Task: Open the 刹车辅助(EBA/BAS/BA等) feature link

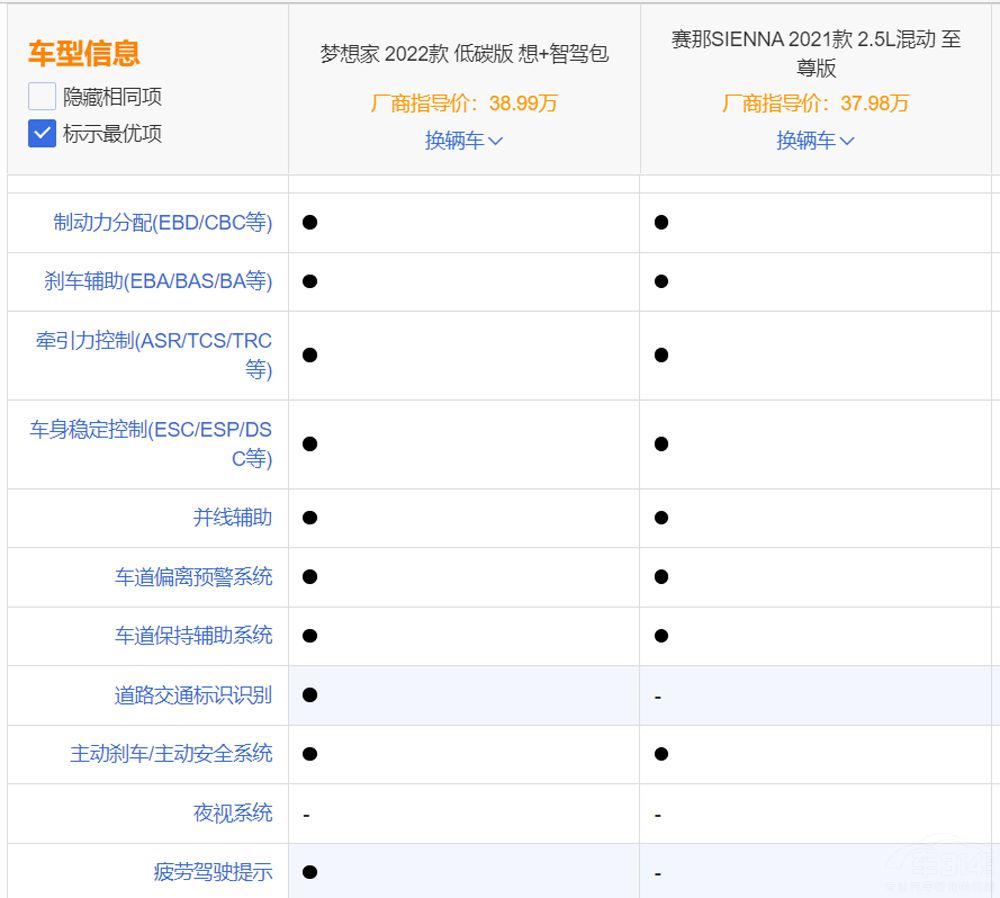Action: 158,281
